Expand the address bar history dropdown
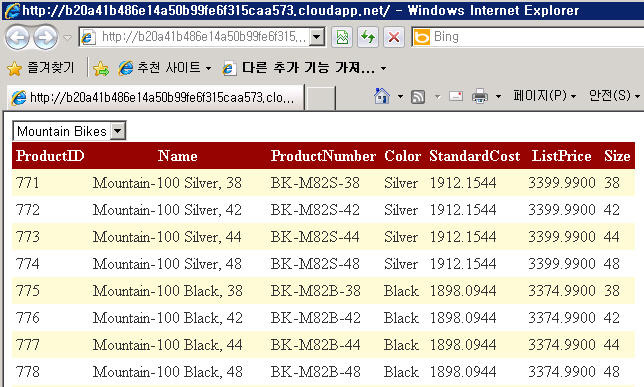This screenshot has height=387, width=644. click(316, 37)
